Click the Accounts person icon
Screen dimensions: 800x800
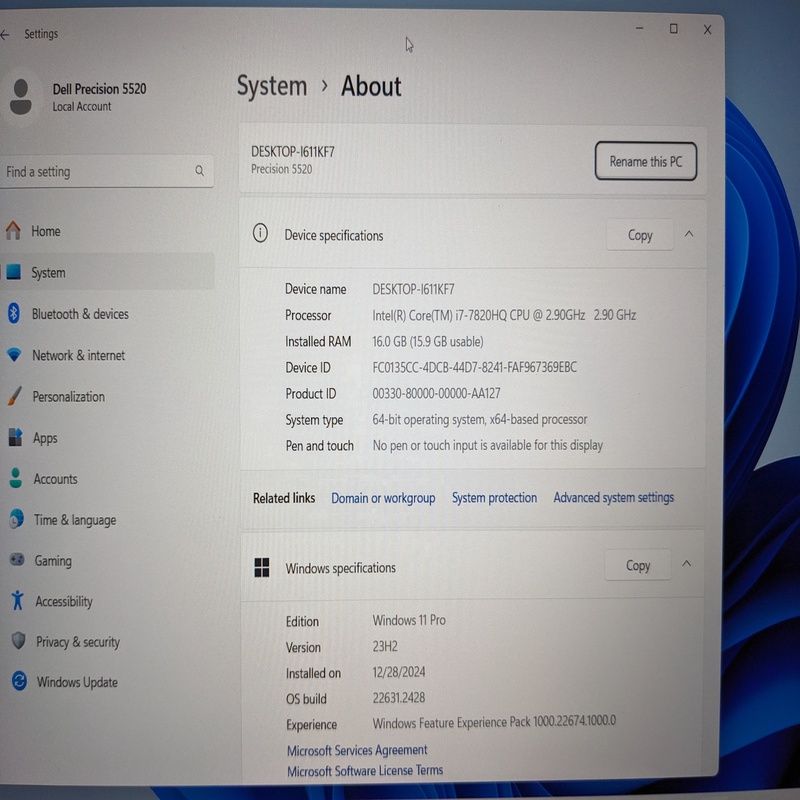click(x=16, y=478)
